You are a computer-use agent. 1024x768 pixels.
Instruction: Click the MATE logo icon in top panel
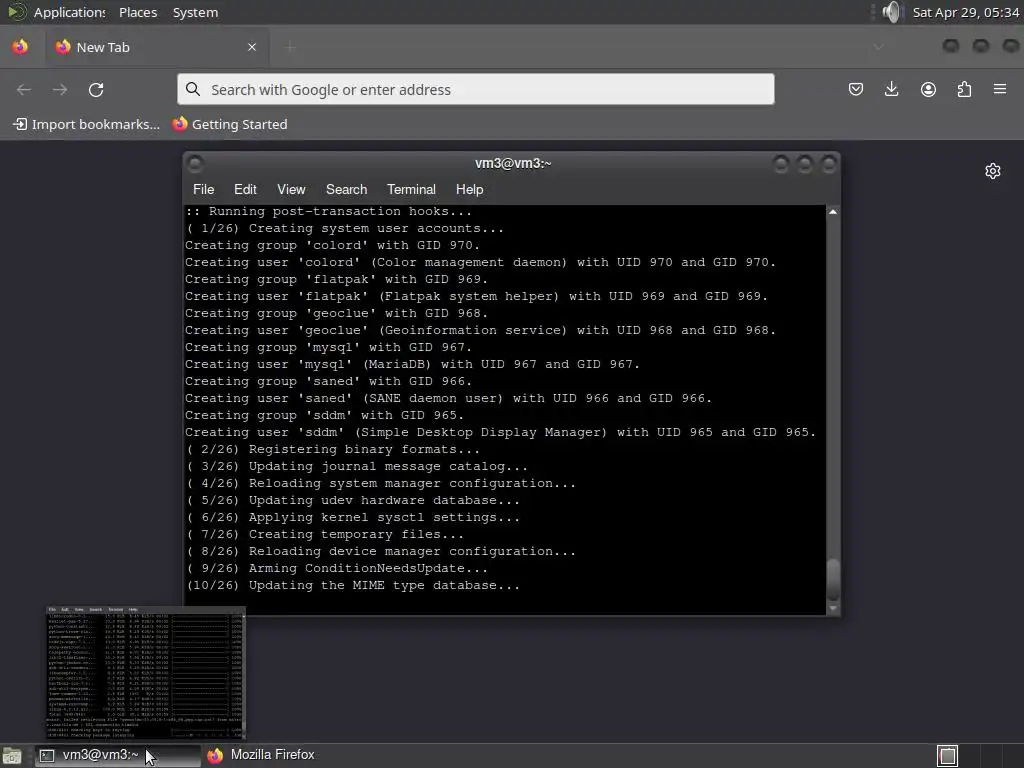17,12
